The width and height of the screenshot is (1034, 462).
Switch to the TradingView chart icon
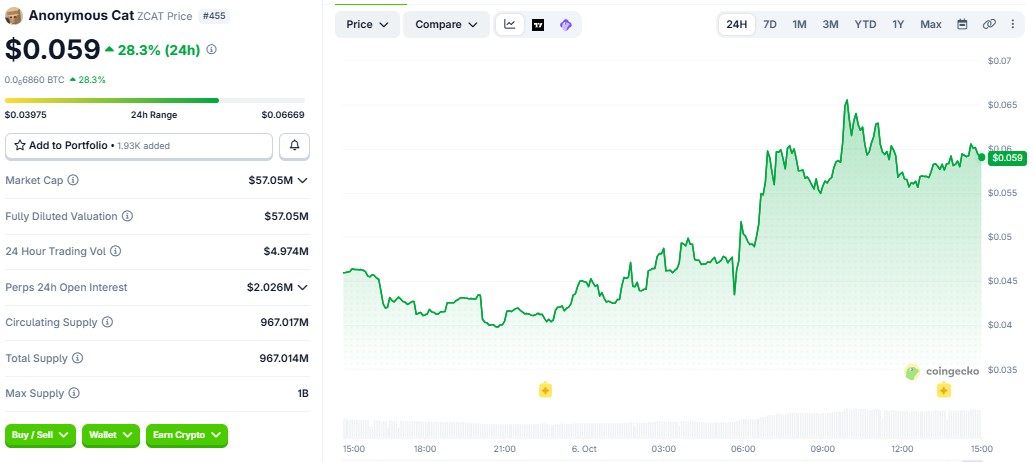(x=538, y=25)
